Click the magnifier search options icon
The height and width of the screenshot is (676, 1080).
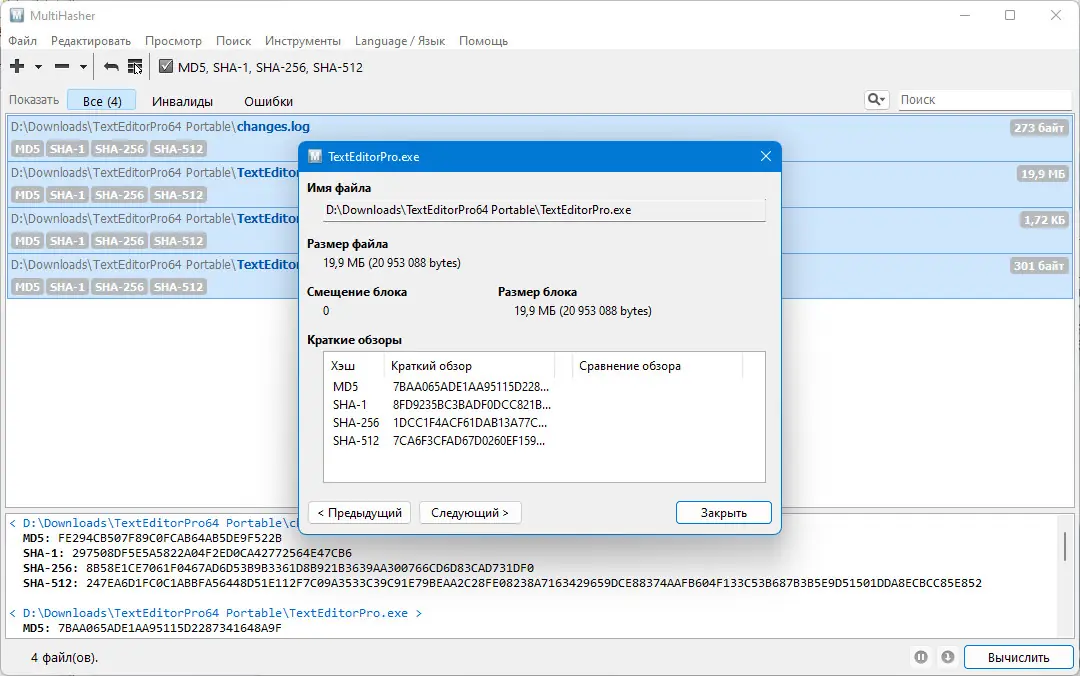pyautogui.click(x=876, y=99)
